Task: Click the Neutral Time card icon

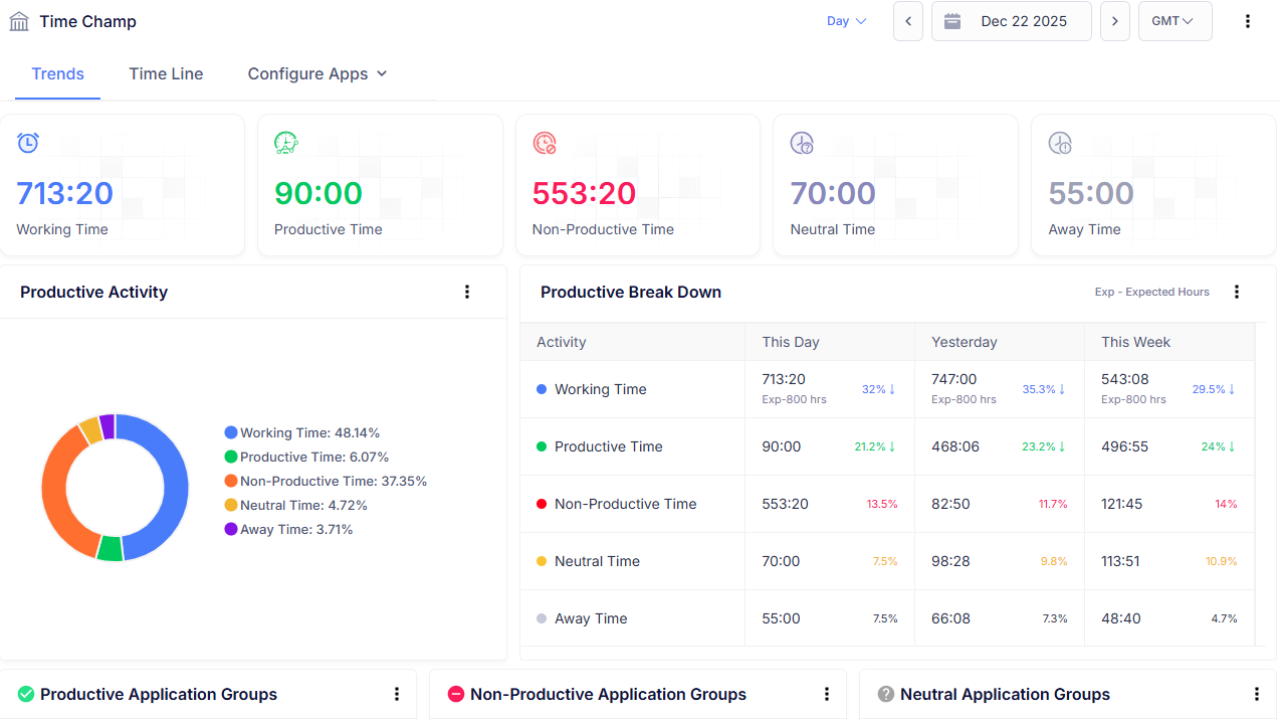Action: 802,143
